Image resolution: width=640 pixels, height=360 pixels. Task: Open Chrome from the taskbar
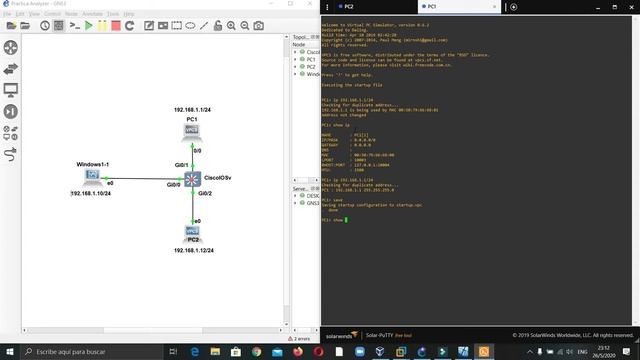click(256, 351)
